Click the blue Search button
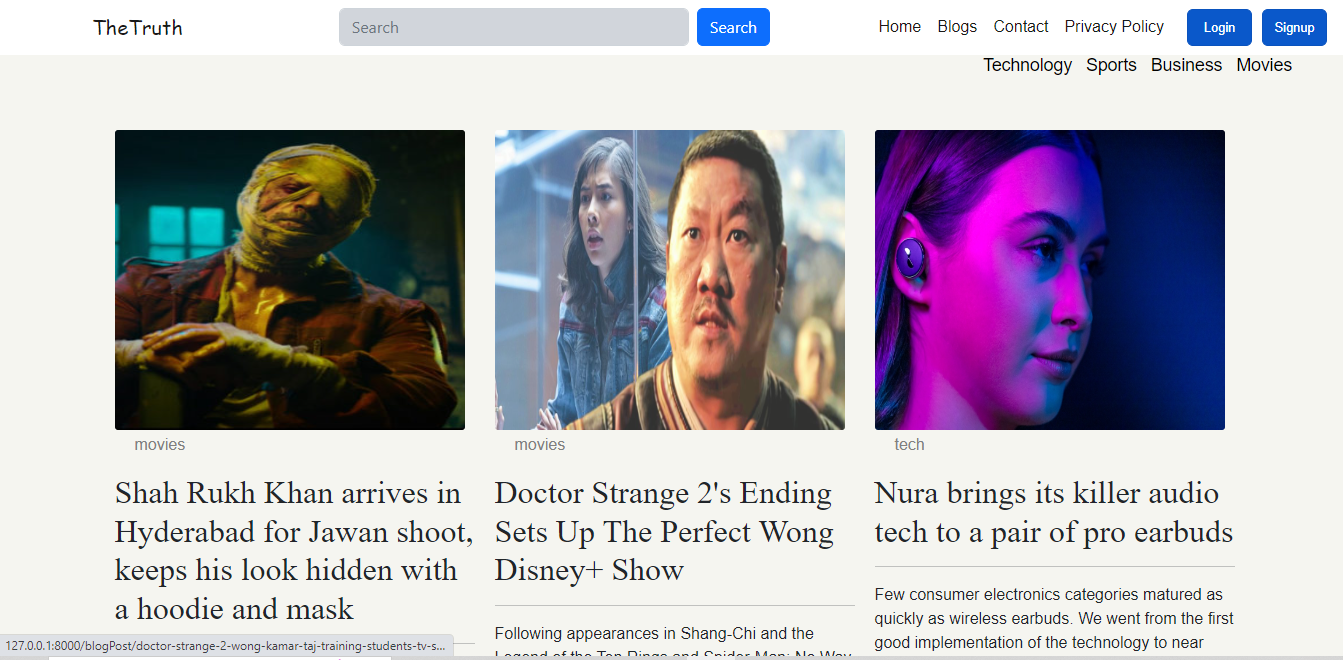The image size is (1343, 660). [x=733, y=27]
